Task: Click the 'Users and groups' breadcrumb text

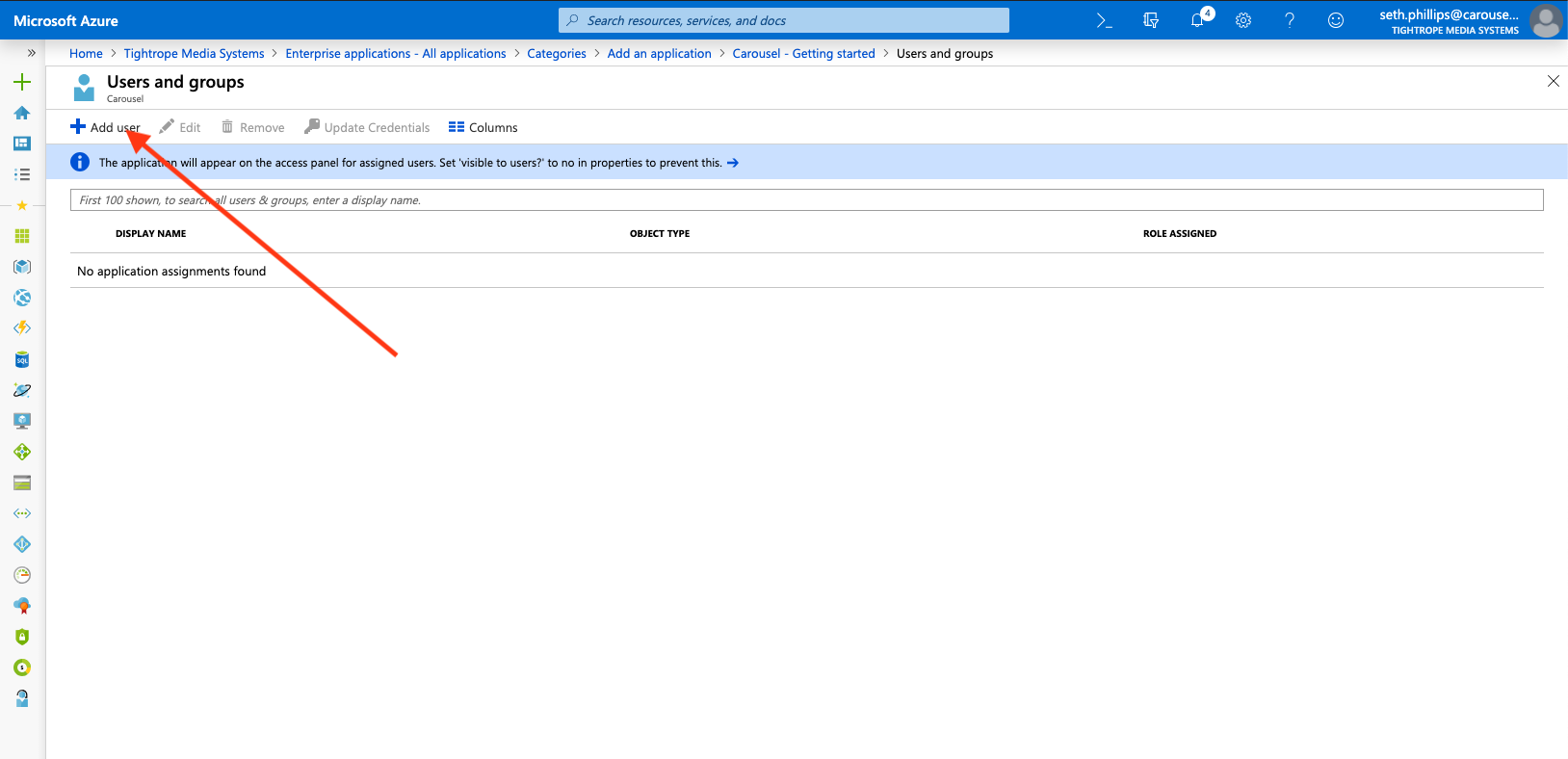Action: click(x=945, y=54)
